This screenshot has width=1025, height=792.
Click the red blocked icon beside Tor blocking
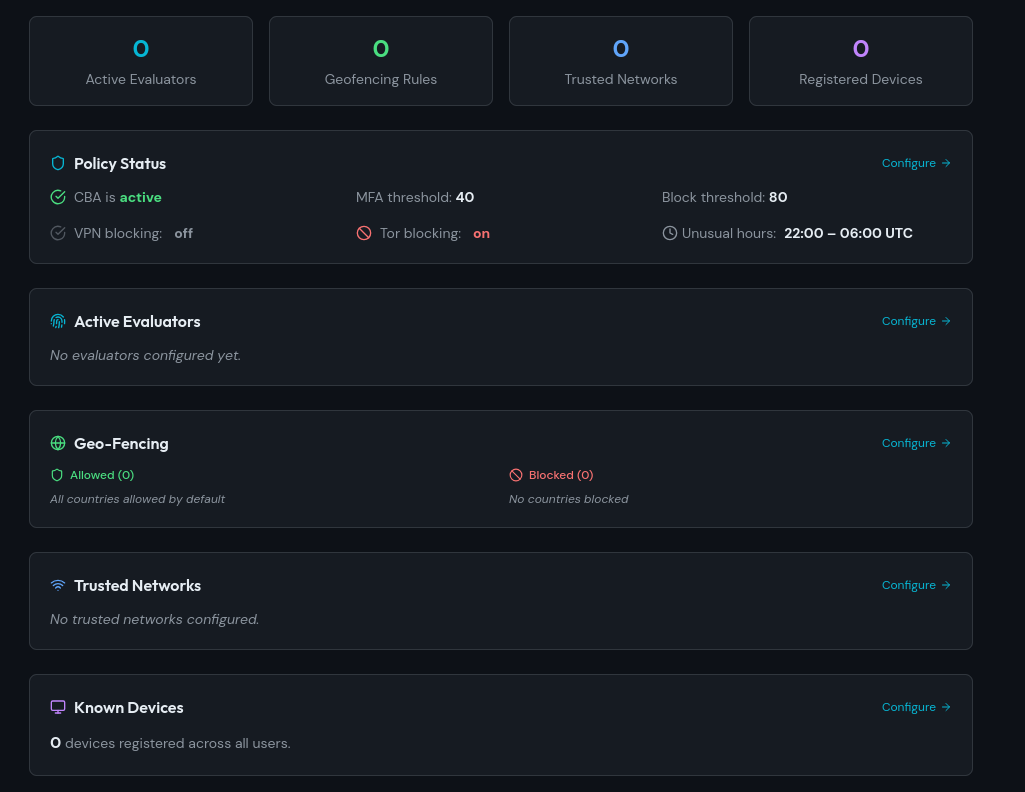(362, 232)
